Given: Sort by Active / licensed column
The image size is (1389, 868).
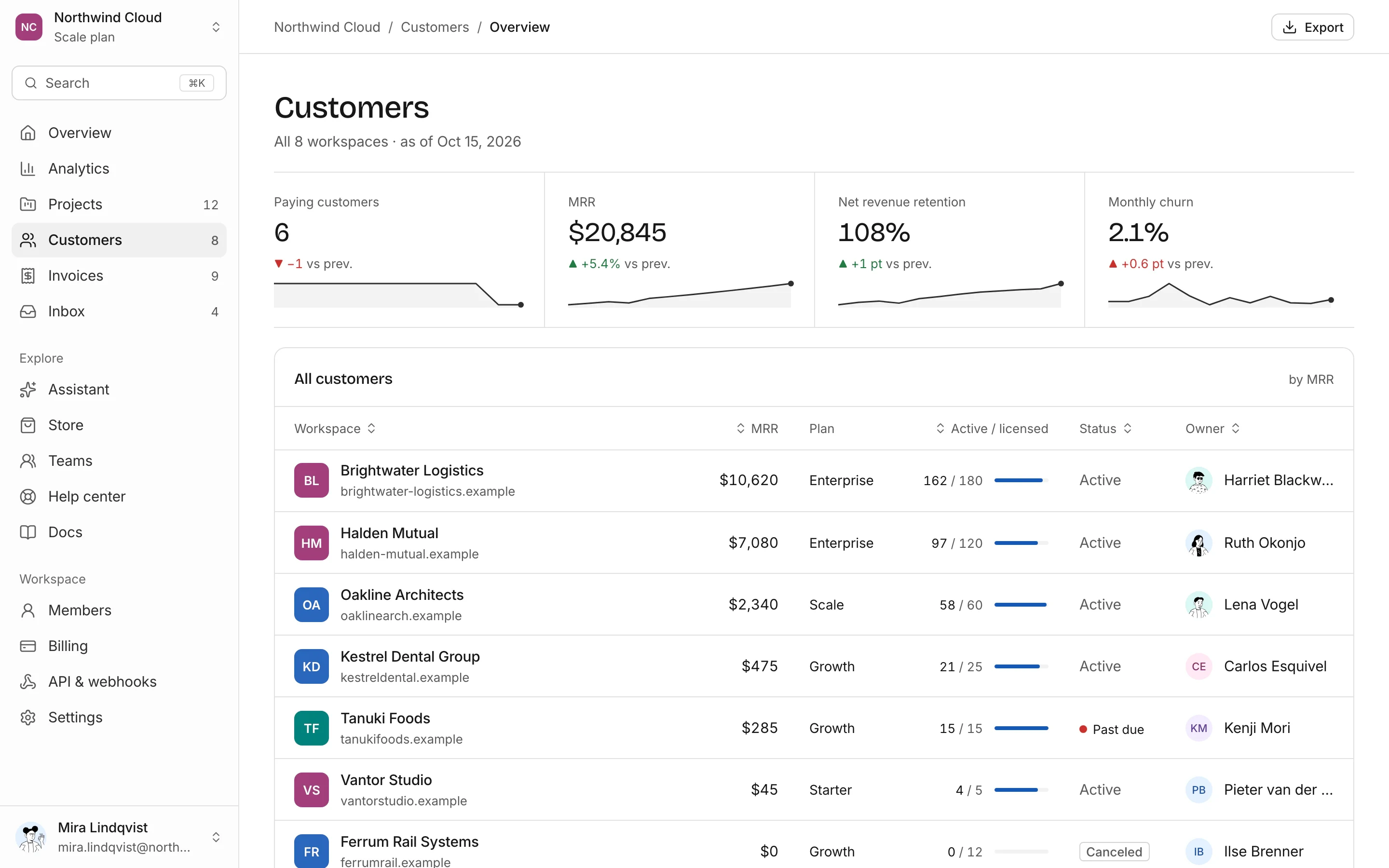Looking at the screenshot, I should pyautogui.click(x=992, y=428).
